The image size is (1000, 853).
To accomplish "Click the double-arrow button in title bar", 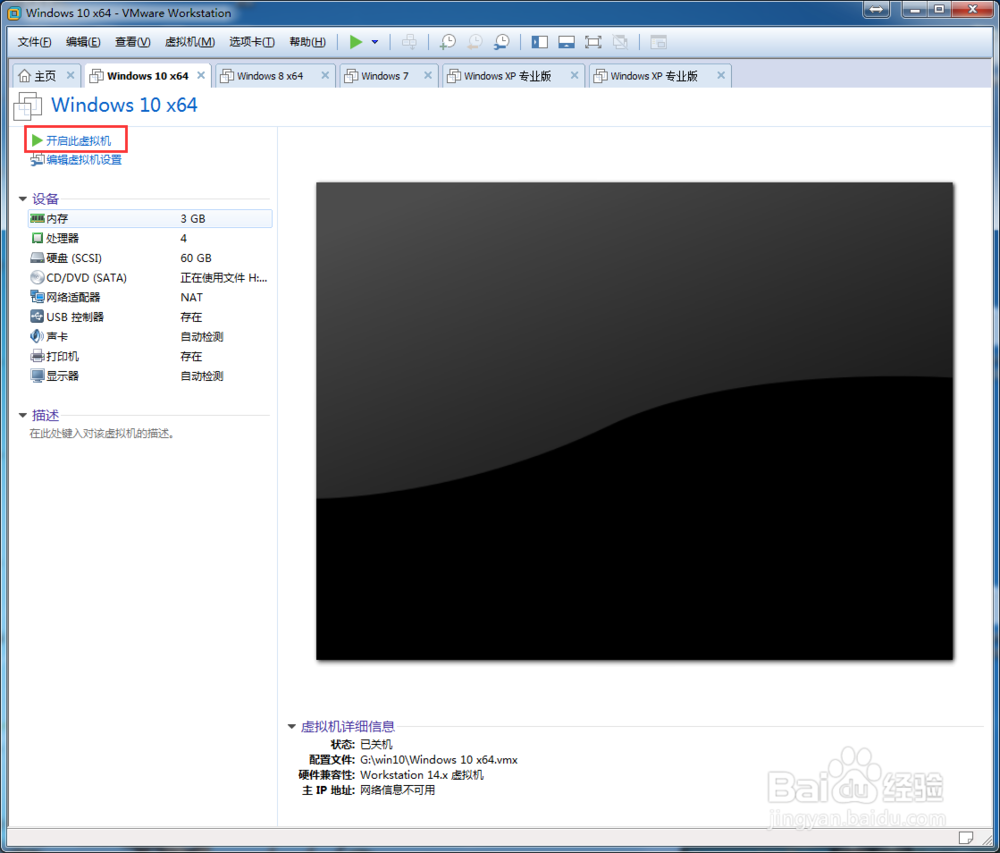I will tap(877, 10).
